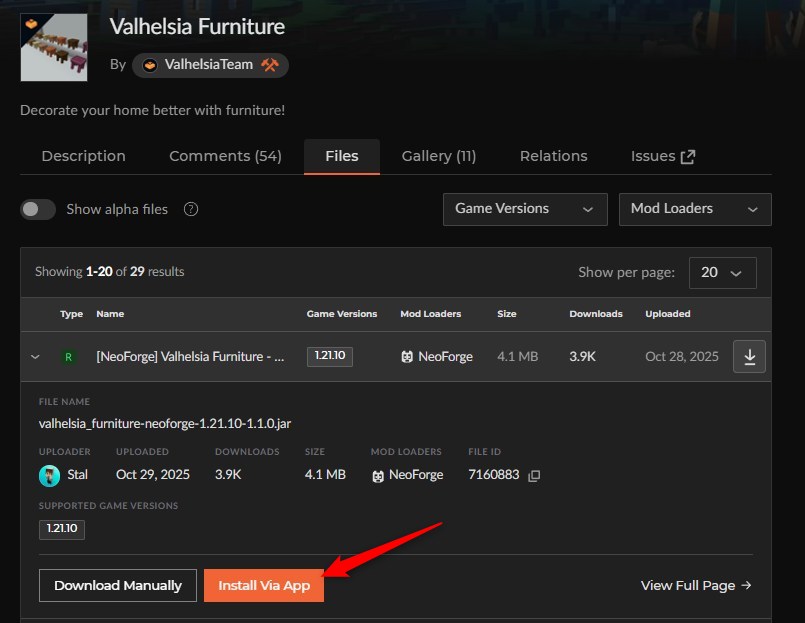Click the Valhelsia Furniture project thumbnail
Screen dimensions: 805x623
point(54,47)
